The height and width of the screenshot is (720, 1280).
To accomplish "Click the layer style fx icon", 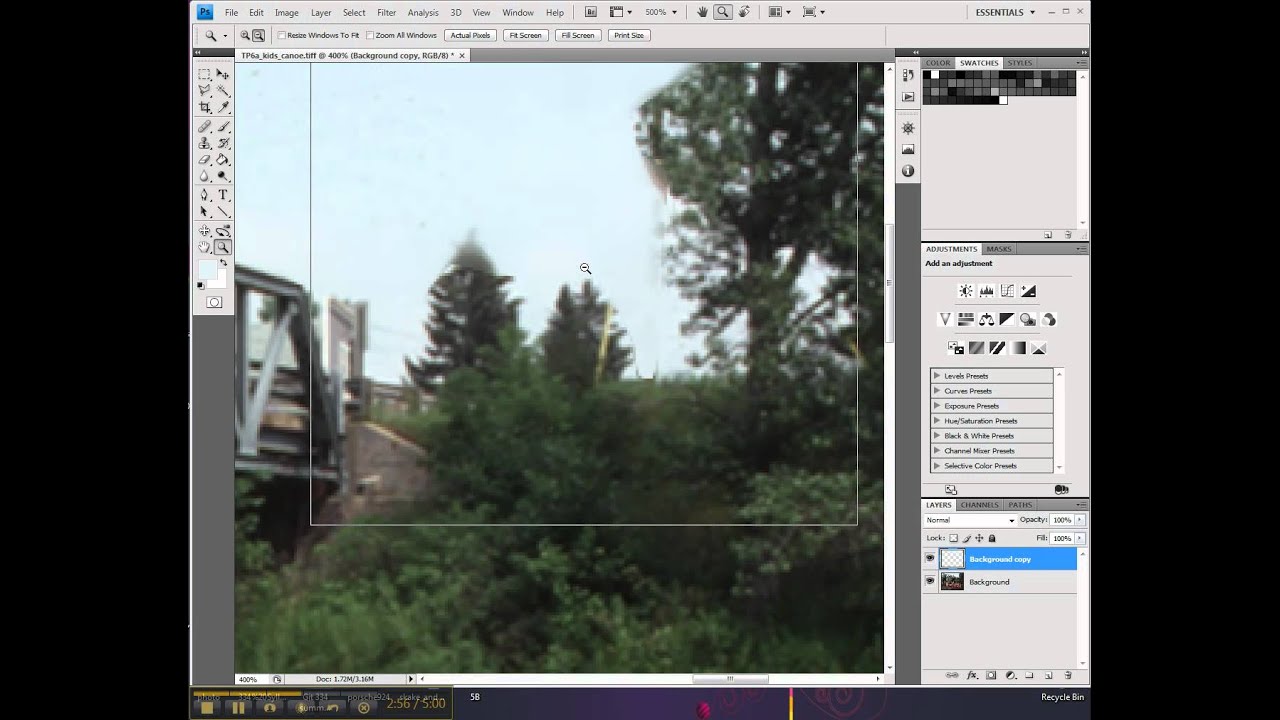I will coord(971,676).
